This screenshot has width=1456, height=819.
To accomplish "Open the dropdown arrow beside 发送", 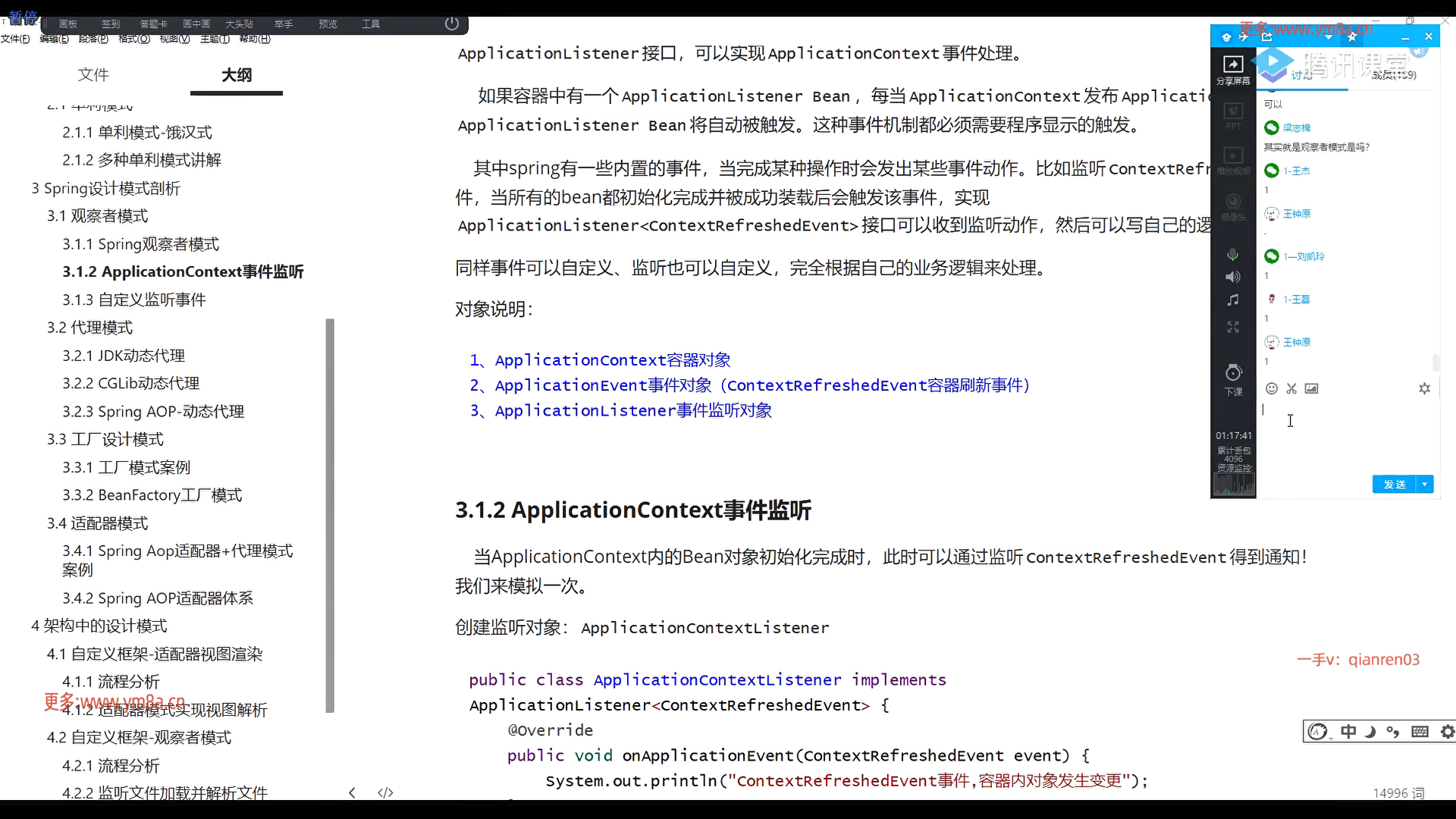I will click(x=1425, y=484).
